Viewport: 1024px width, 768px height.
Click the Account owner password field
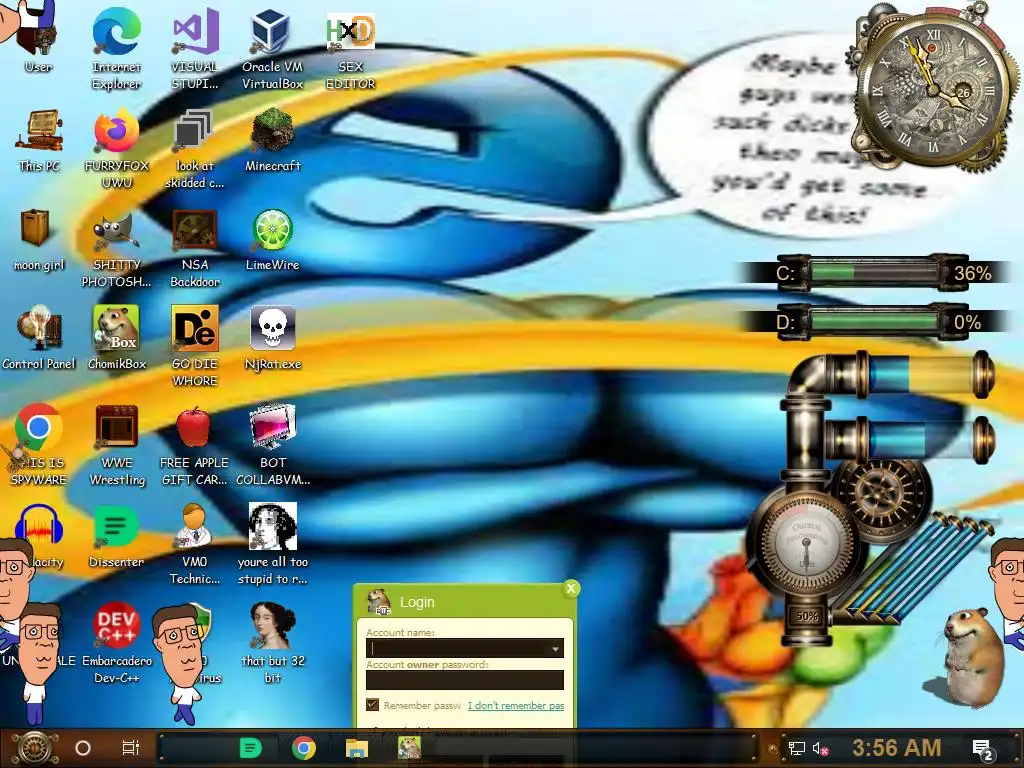click(464, 680)
